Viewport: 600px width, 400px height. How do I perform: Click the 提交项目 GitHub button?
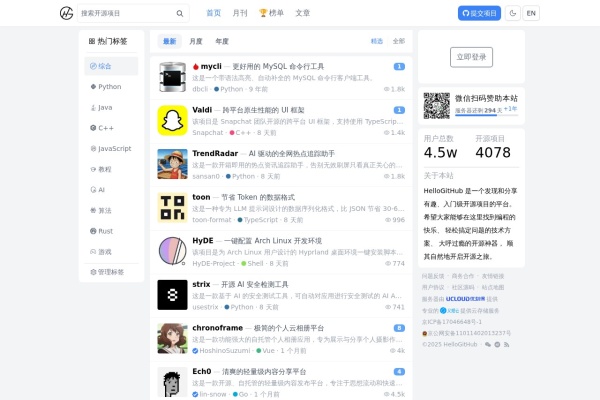[479, 13]
